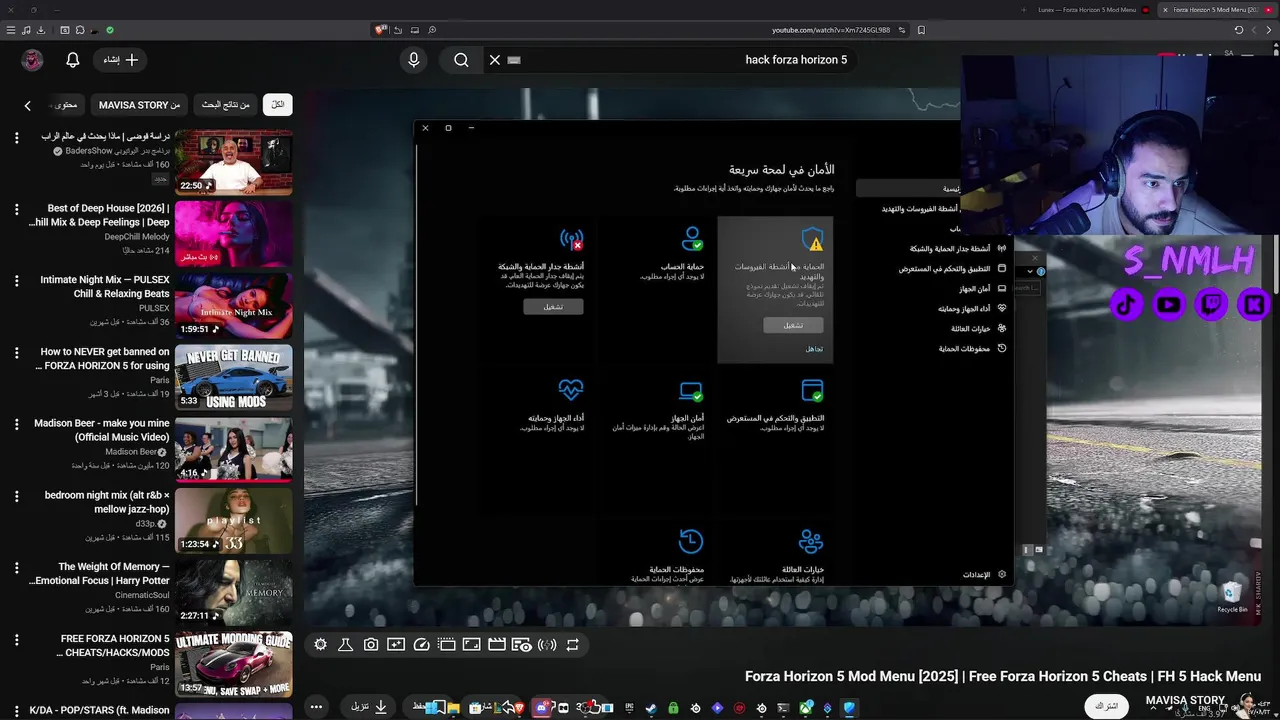Open options menu for Intimate Night Mix video
This screenshot has width=1280, height=720.
click(16, 282)
